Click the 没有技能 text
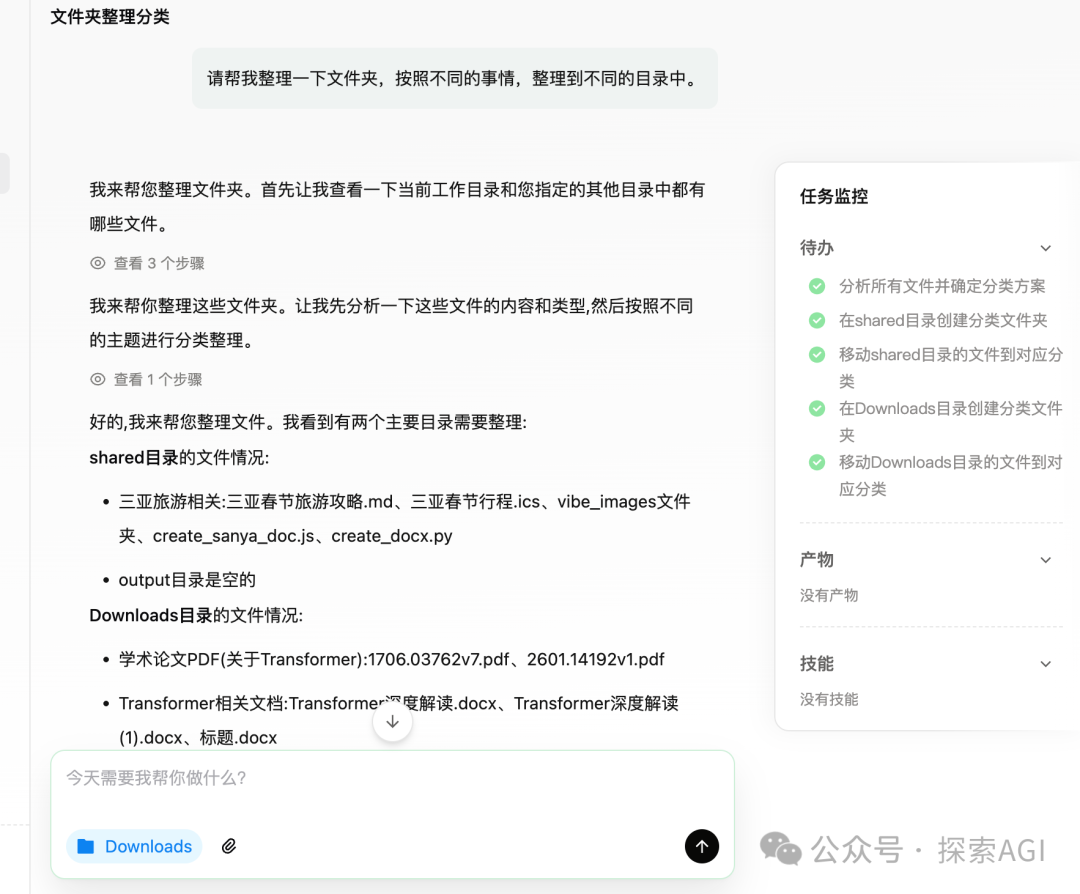 [x=829, y=699]
